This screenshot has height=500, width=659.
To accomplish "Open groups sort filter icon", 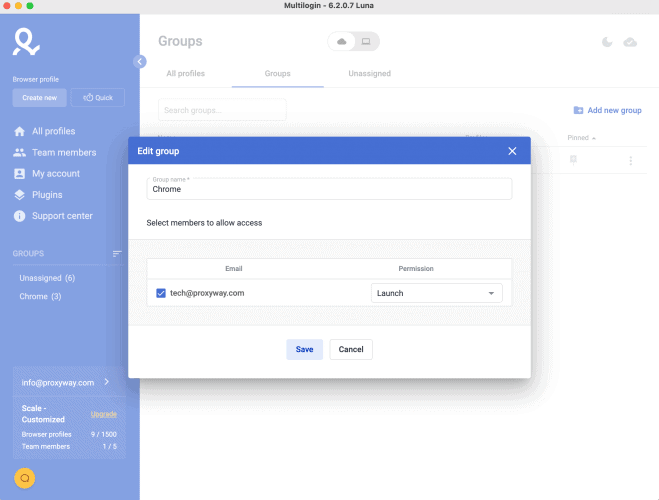I will click(x=117, y=254).
